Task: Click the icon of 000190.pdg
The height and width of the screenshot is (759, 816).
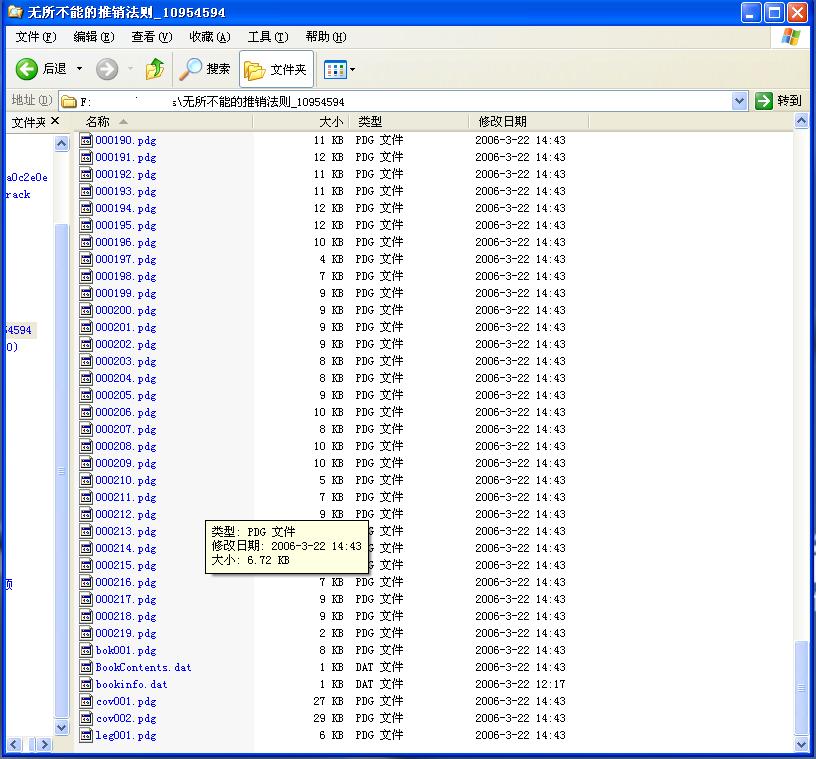Action: [86, 140]
